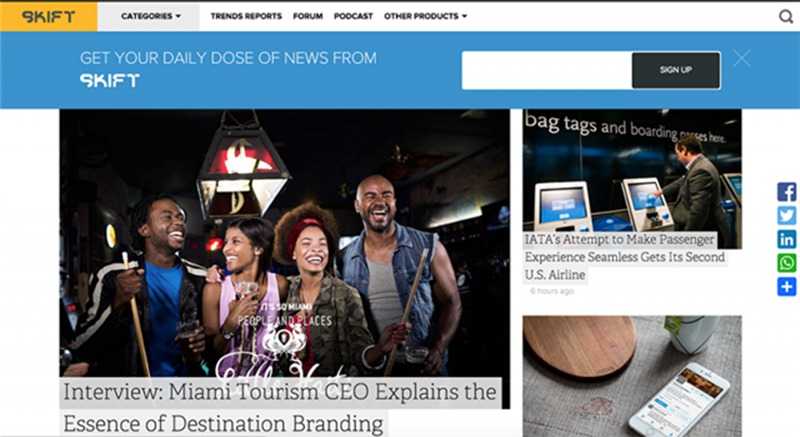Open the Trends Reports menu item
Screen dimensions: 800x437
point(246,16)
